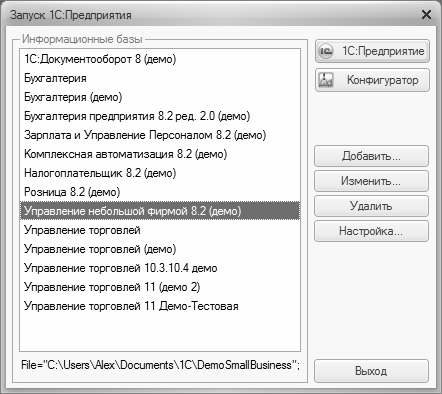
Task: Select the Розница 8.2 (демо) entry
Action: click(160, 192)
